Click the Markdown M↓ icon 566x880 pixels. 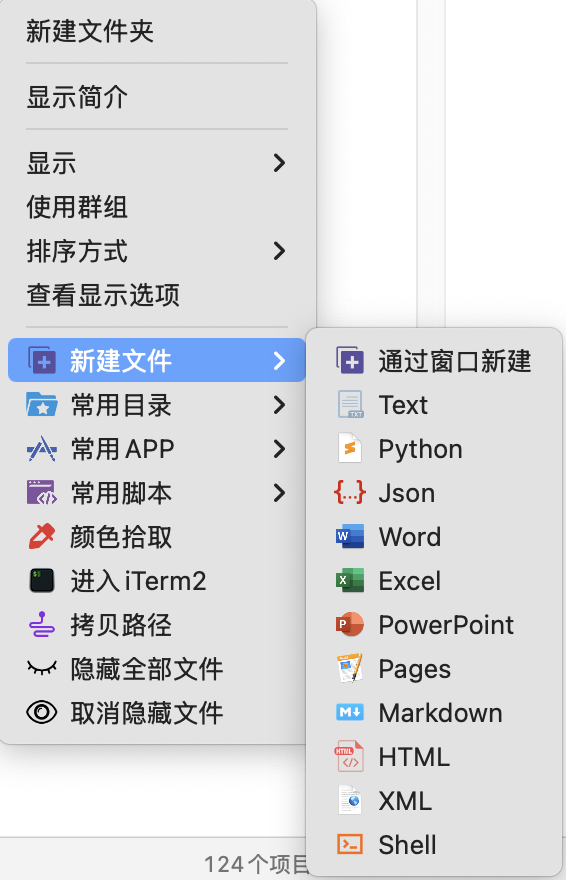point(350,713)
